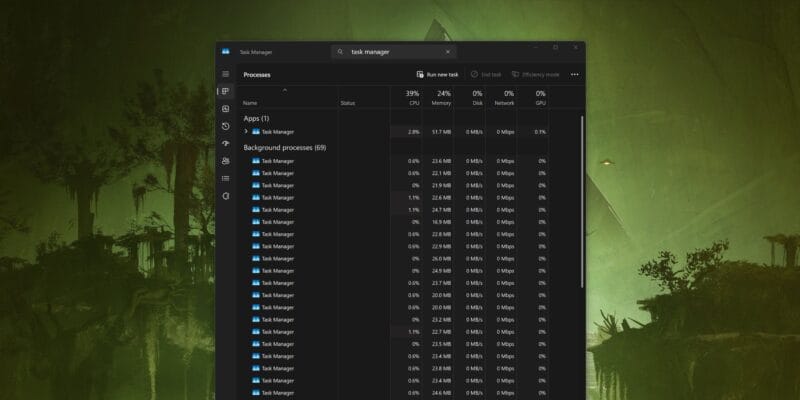Select the 24.6 MB memory value
The height and width of the screenshot is (400, 800).
click(x=441, y=393)
